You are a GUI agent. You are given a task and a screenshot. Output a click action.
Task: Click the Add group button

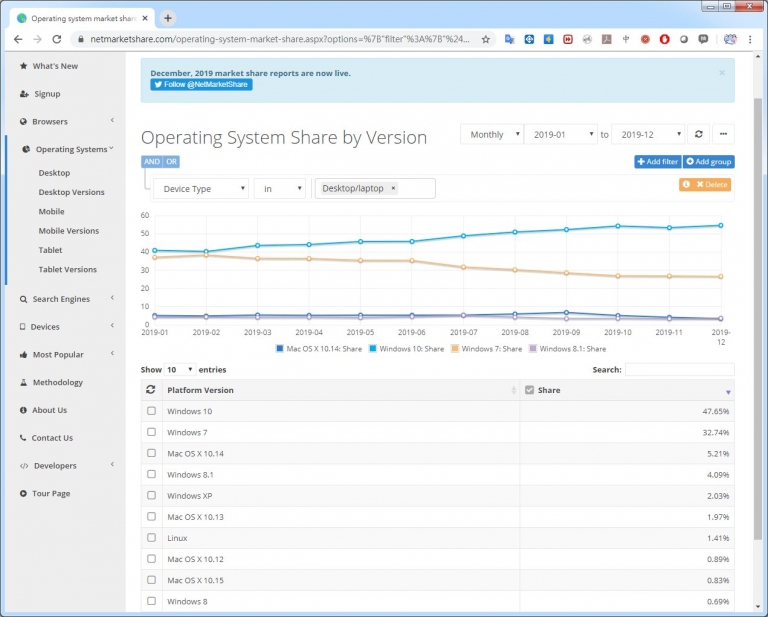(x=708, y=162)
